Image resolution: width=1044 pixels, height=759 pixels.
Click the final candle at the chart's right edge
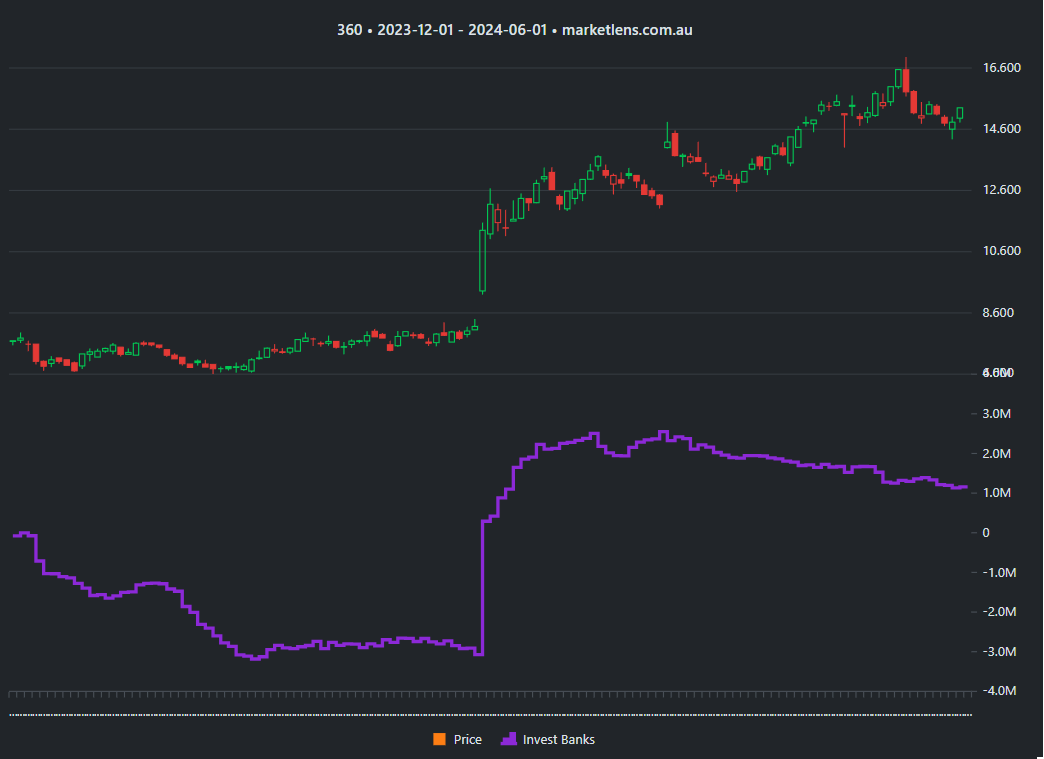pyautogui.click(x=962, y=113)
